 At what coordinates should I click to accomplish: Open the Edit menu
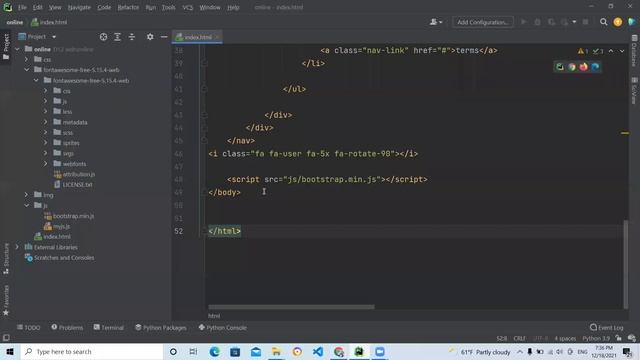click(38, 7)
